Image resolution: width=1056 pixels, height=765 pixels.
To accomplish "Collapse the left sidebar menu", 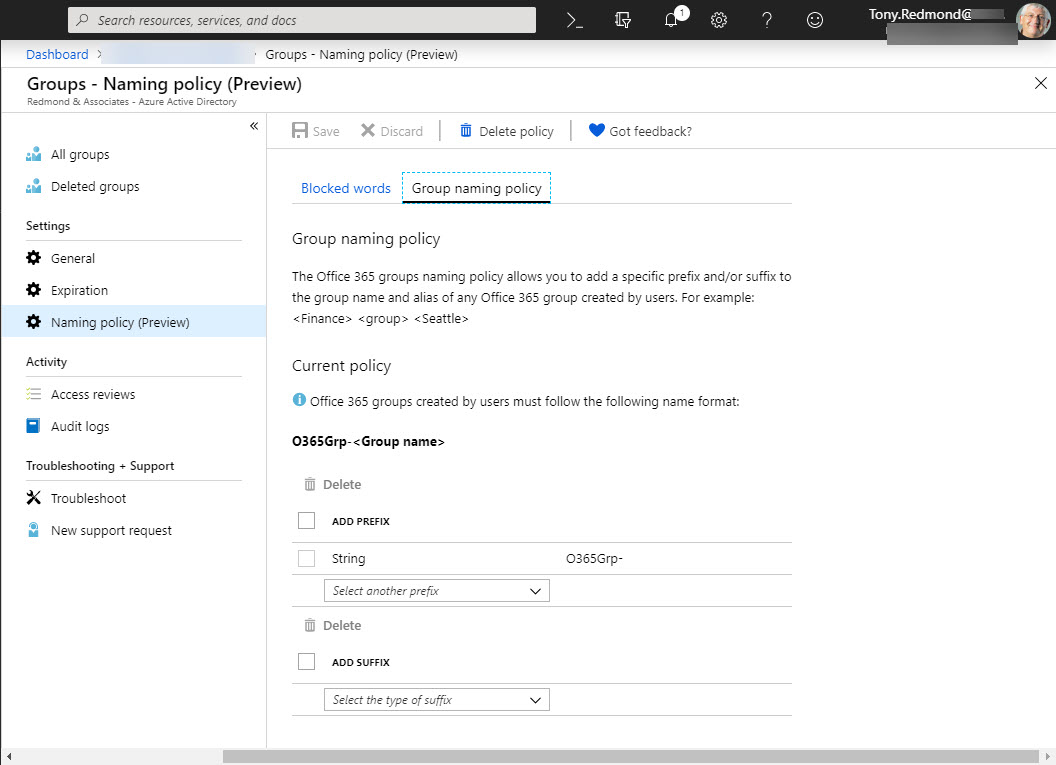I will click(254, 126).
